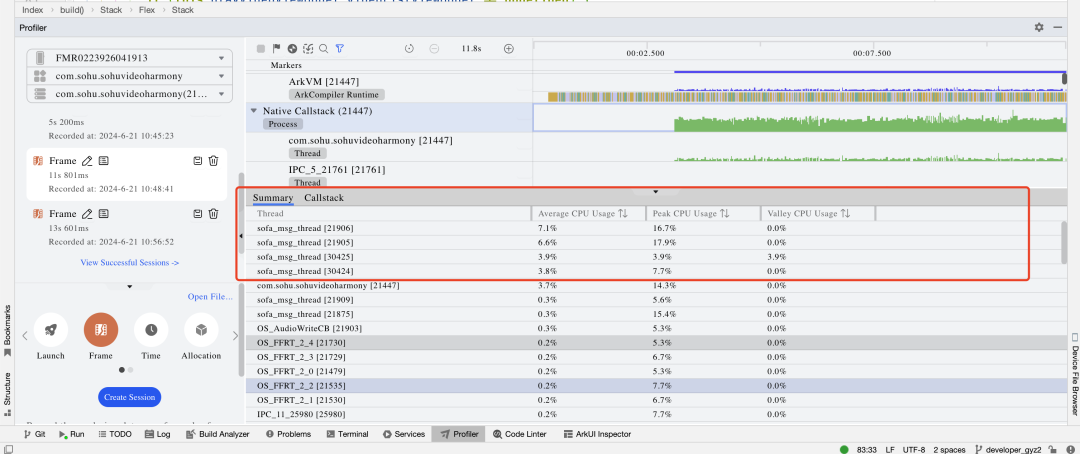Switch to the Callstack tab
Viewport: 1080px width, 454px height.
(324, 198)
